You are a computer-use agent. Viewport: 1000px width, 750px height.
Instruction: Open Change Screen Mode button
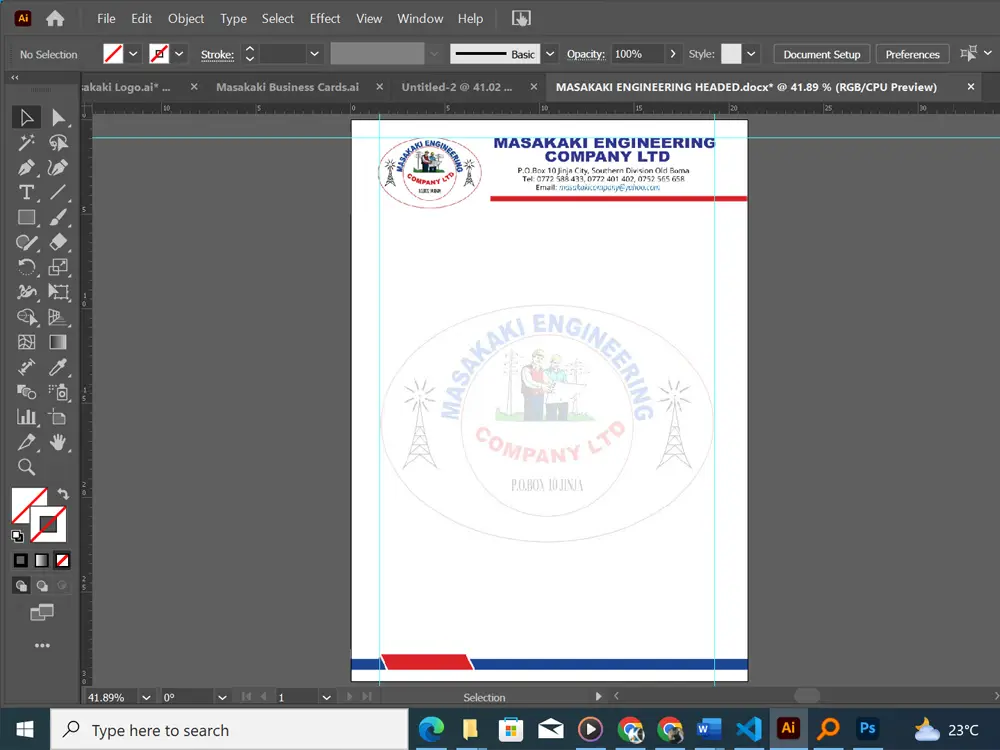(42, 612)
